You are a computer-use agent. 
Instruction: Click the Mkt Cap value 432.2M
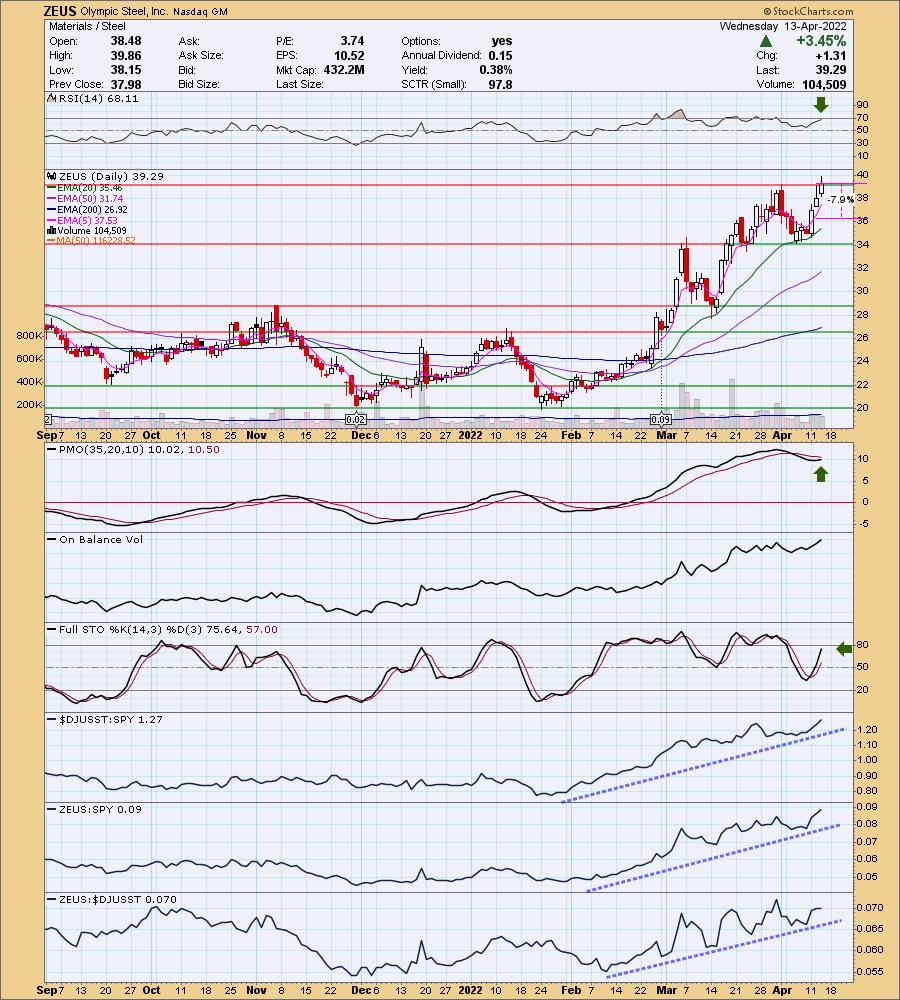click(344, 70)
